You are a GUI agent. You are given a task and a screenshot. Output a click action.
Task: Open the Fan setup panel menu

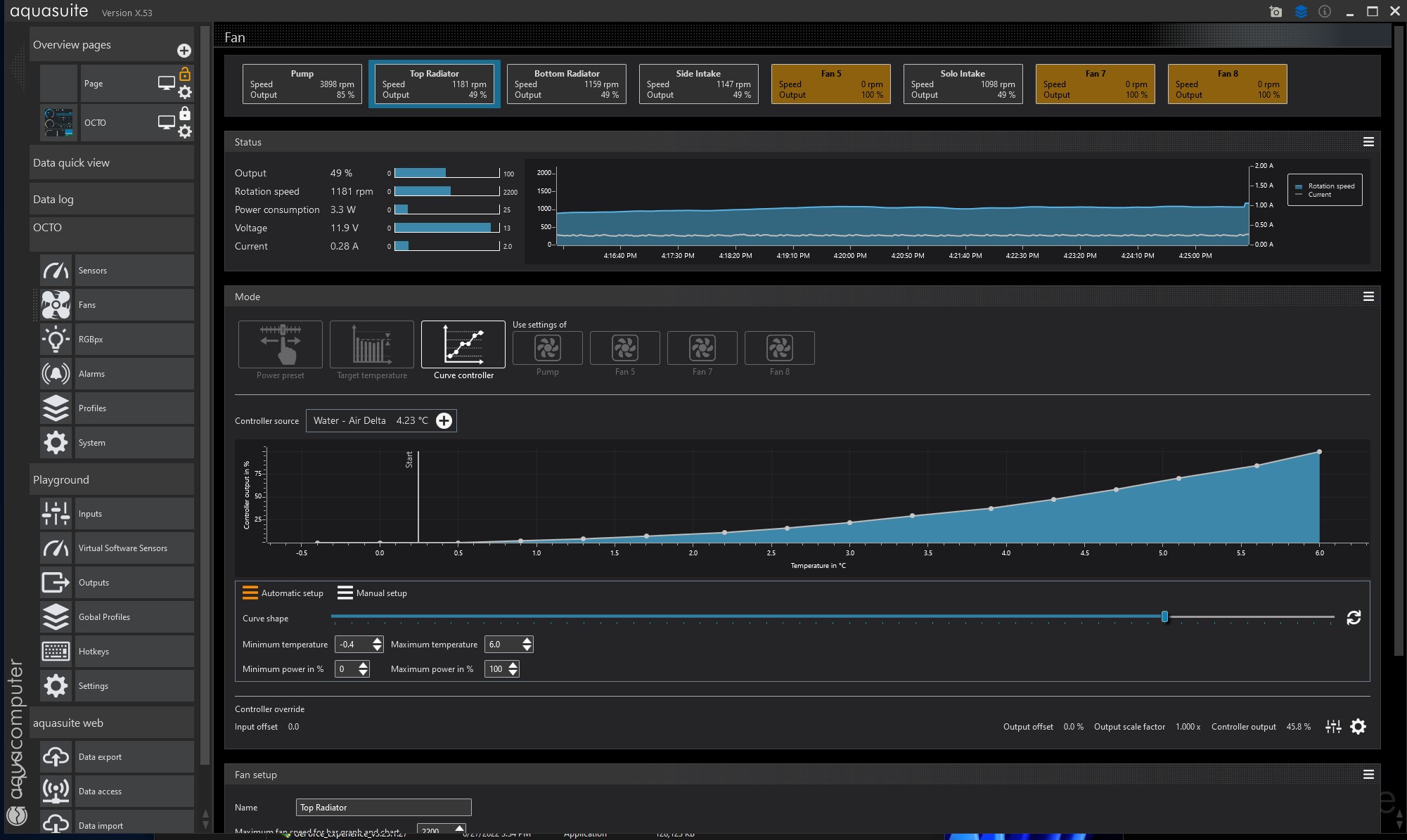pos(1368,774)
